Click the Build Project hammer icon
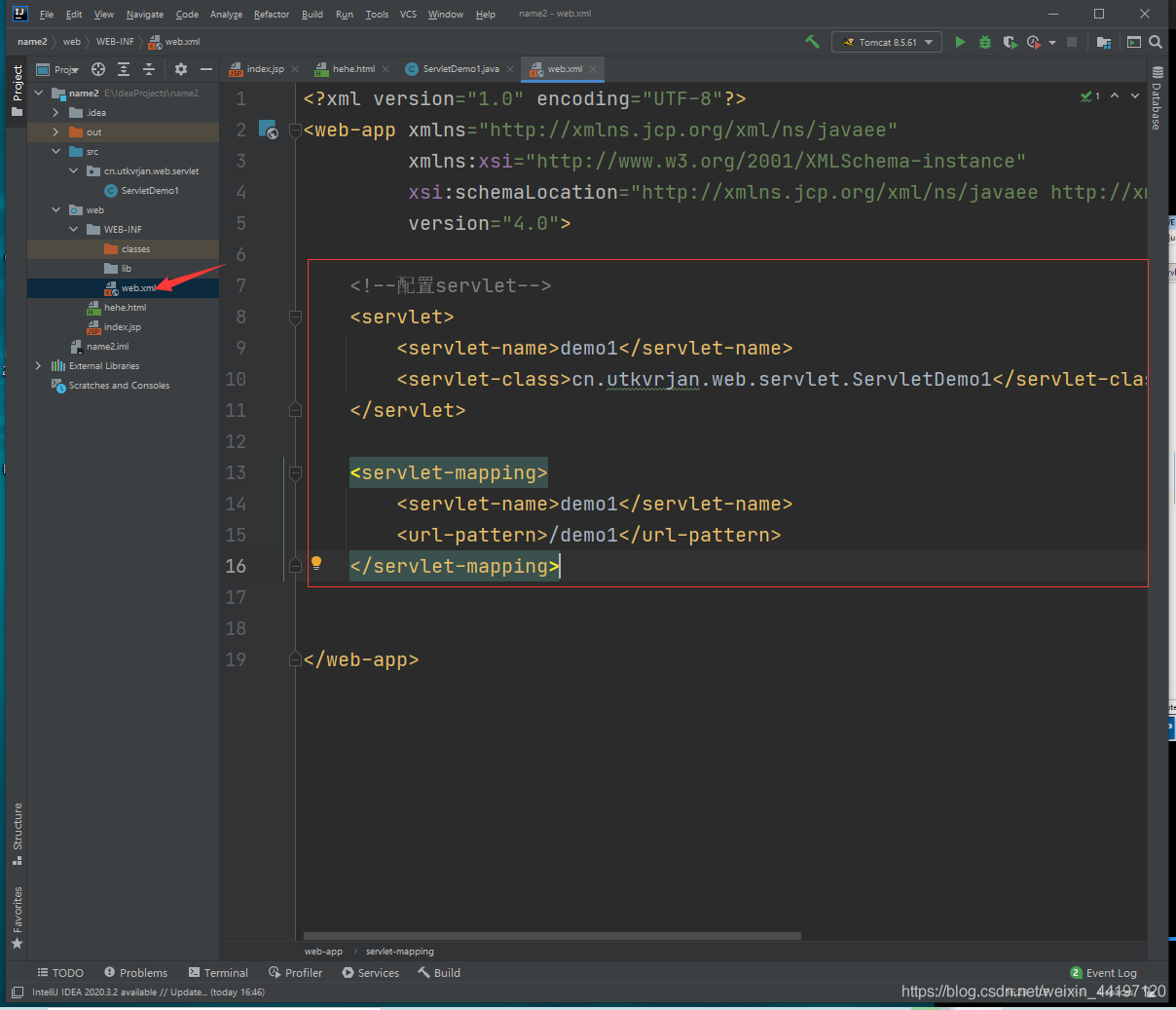Viewport: 1176px width, 1010px height. click(x=812, y=42)
